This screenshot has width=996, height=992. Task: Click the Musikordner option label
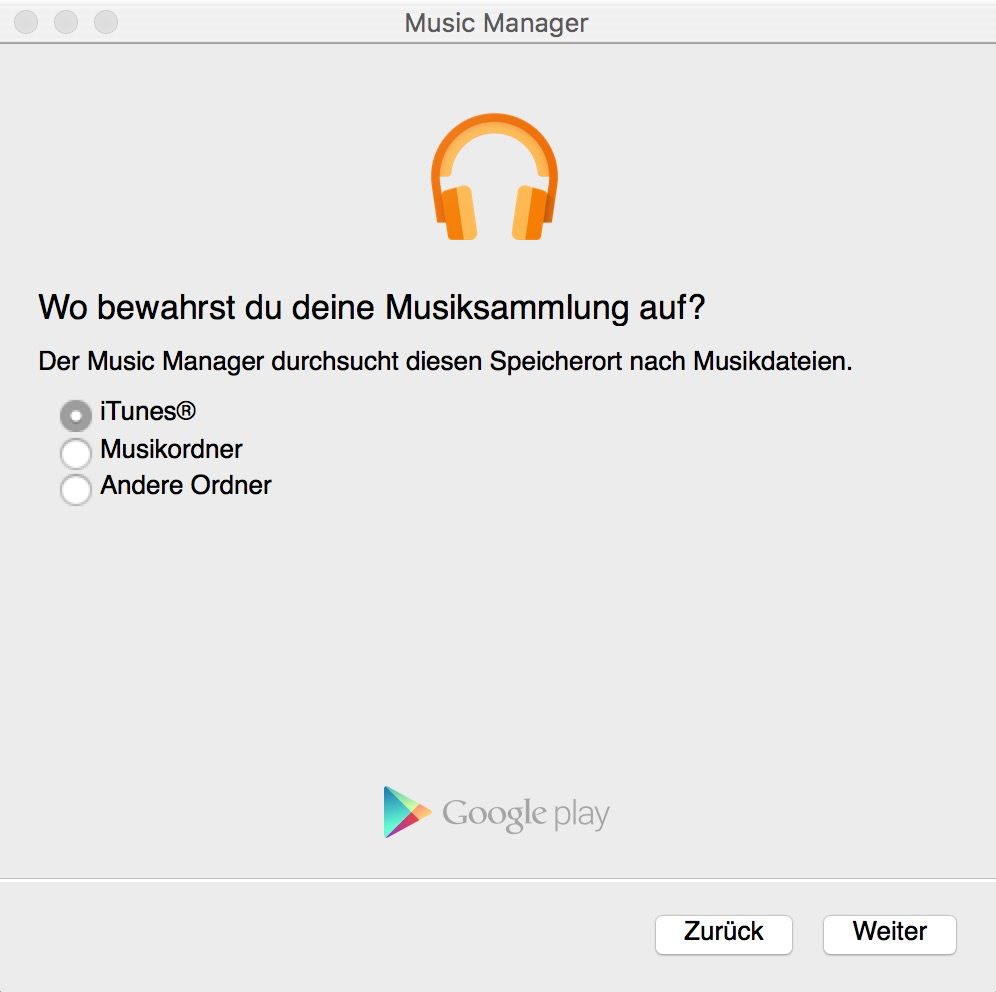coord(171,449)
